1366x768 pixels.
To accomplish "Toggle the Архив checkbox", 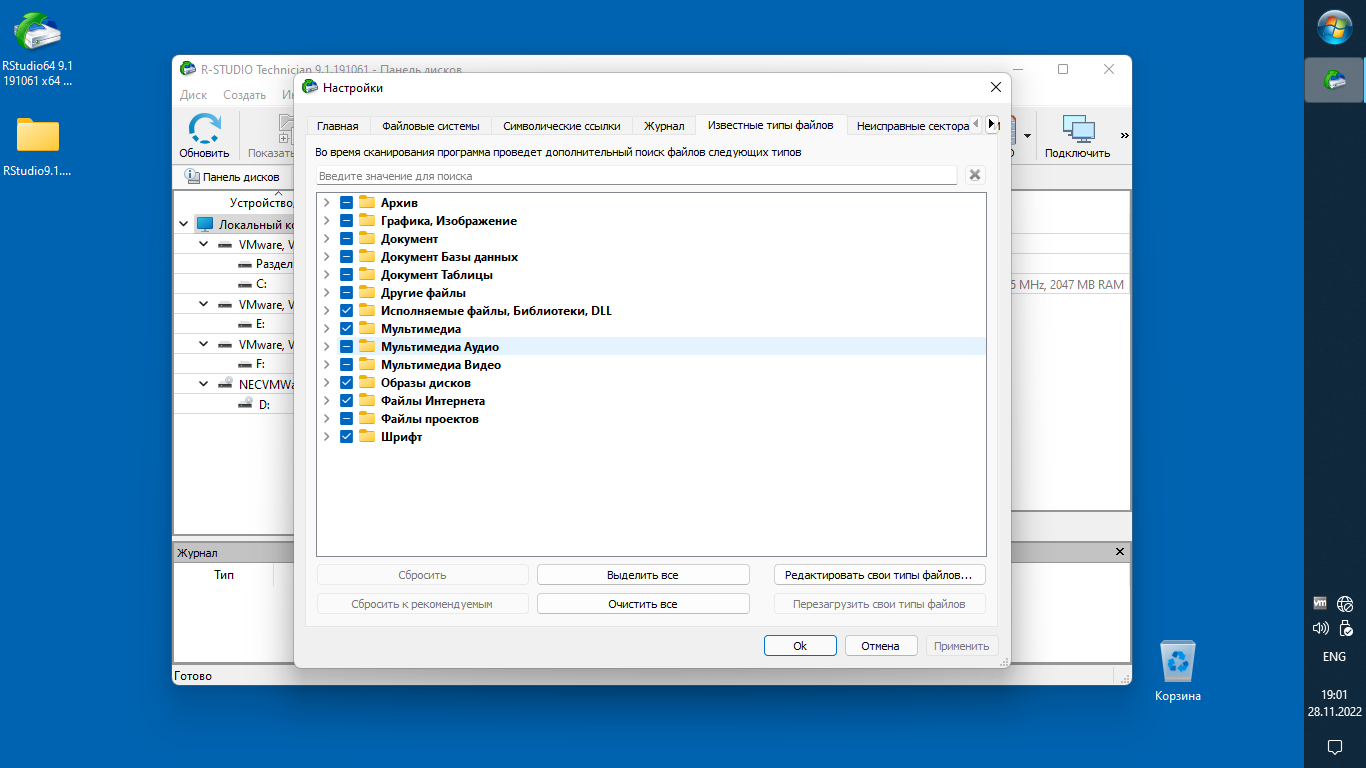I will pyautogui.click(x=346, y=203).
